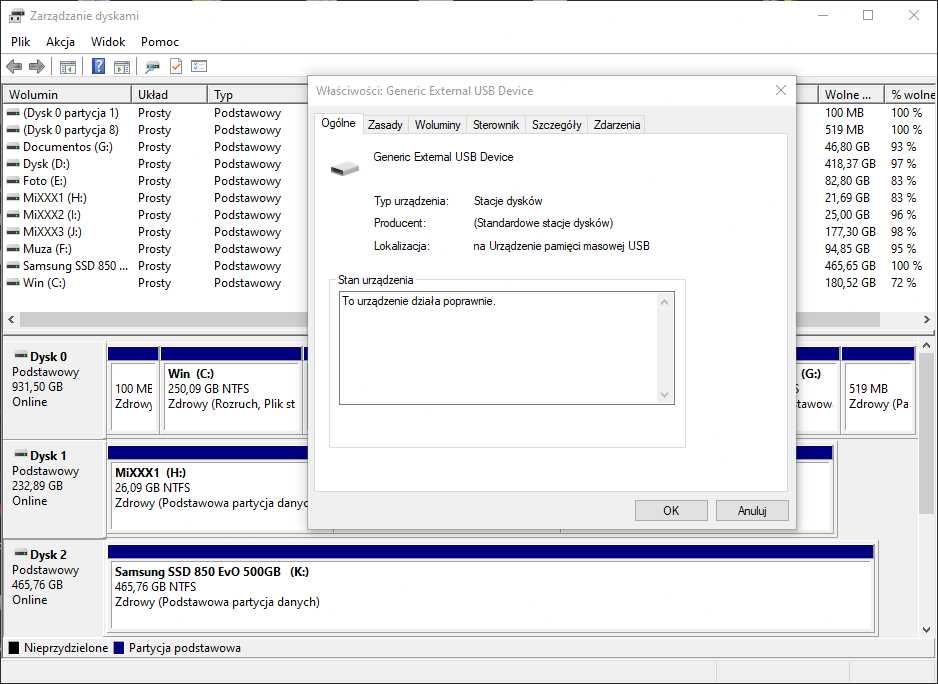The image size is (938, 684).
Task: Click the 418,37 GB free space cell
Action: (850, 164)
